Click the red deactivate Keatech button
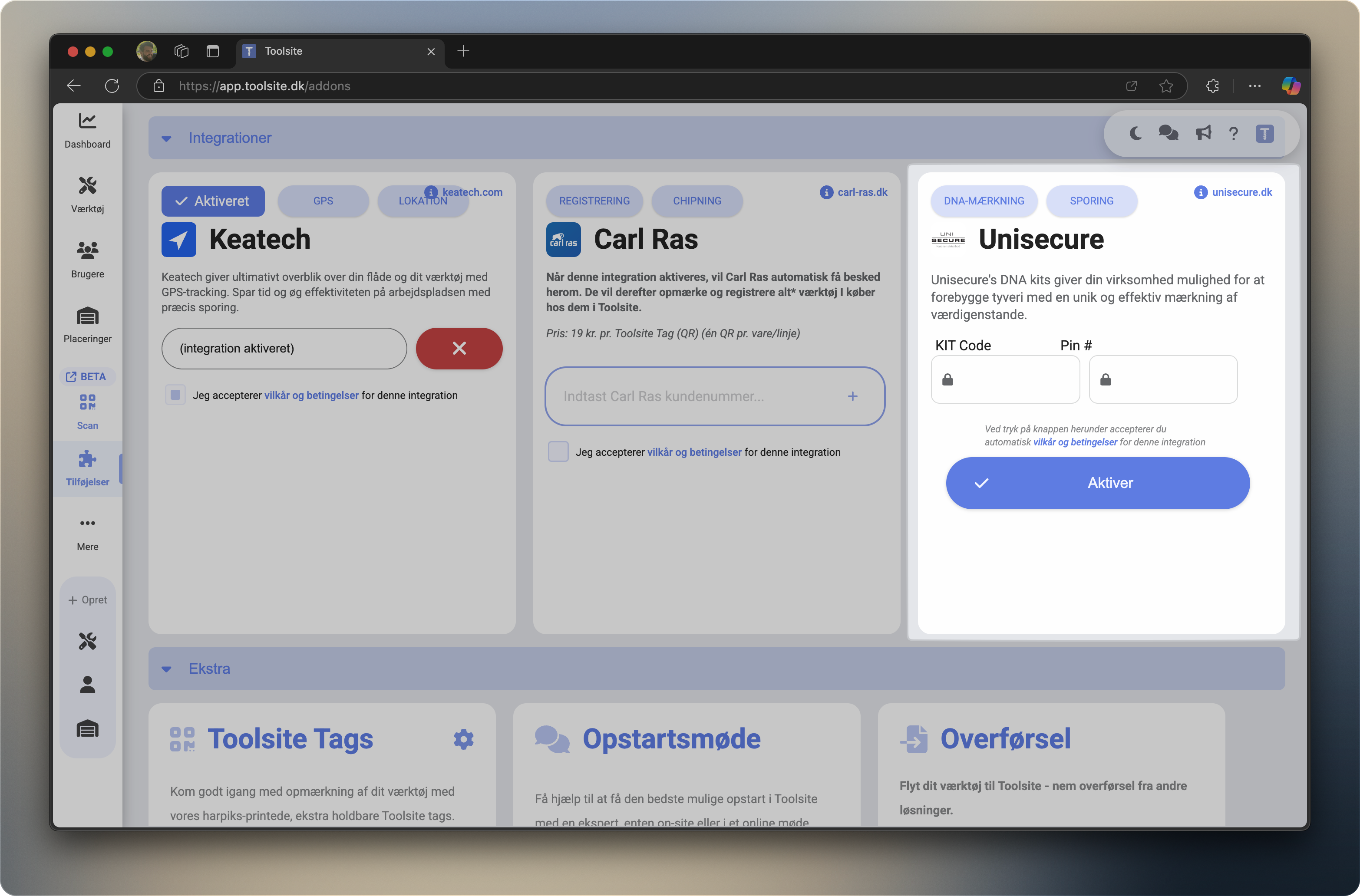This screenshot has height=896, width=1360. pyautogui.click(x=459, y=348)
